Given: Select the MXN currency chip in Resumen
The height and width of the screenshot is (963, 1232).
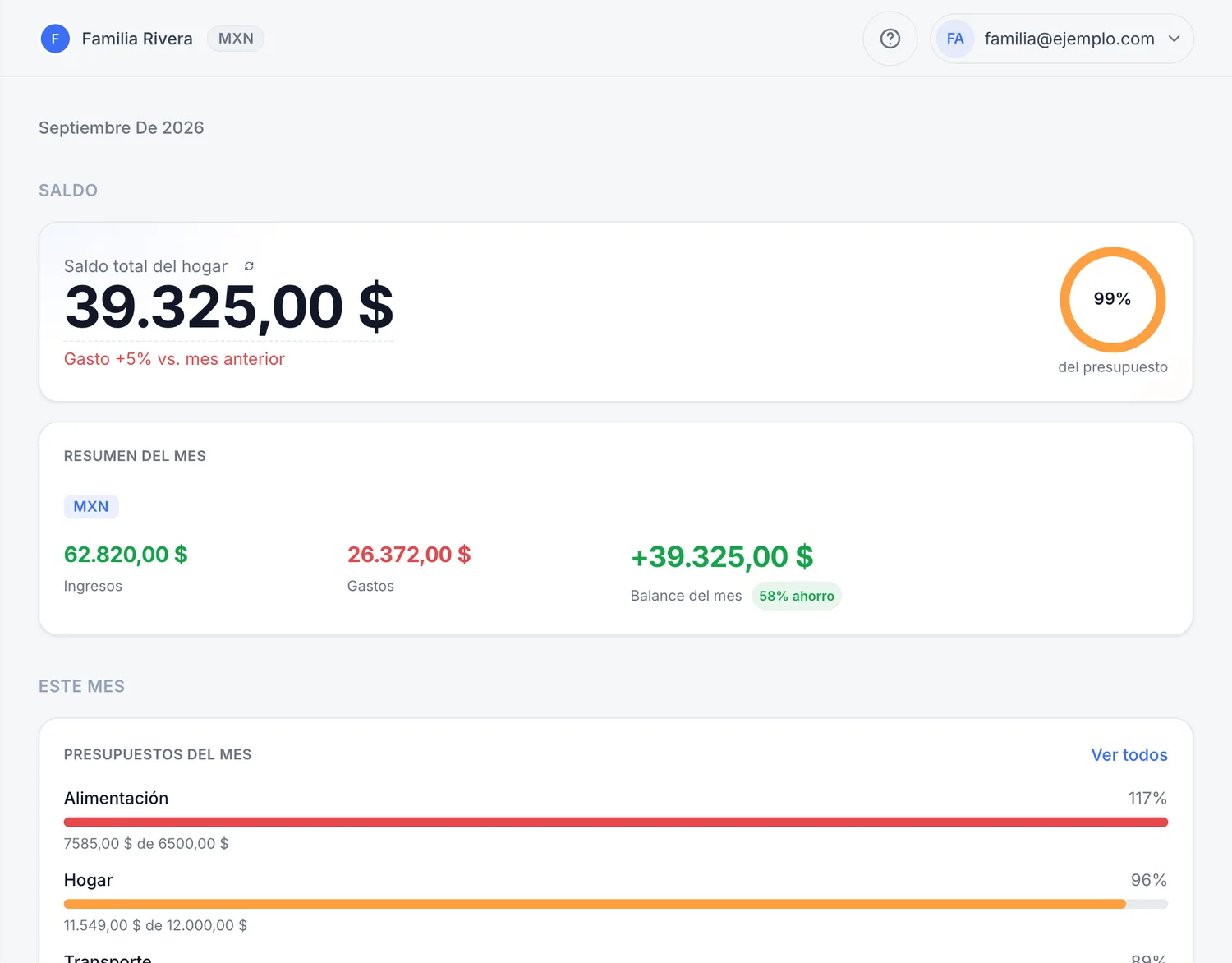Looking at the screenshot, I should [x=91, y=506].
